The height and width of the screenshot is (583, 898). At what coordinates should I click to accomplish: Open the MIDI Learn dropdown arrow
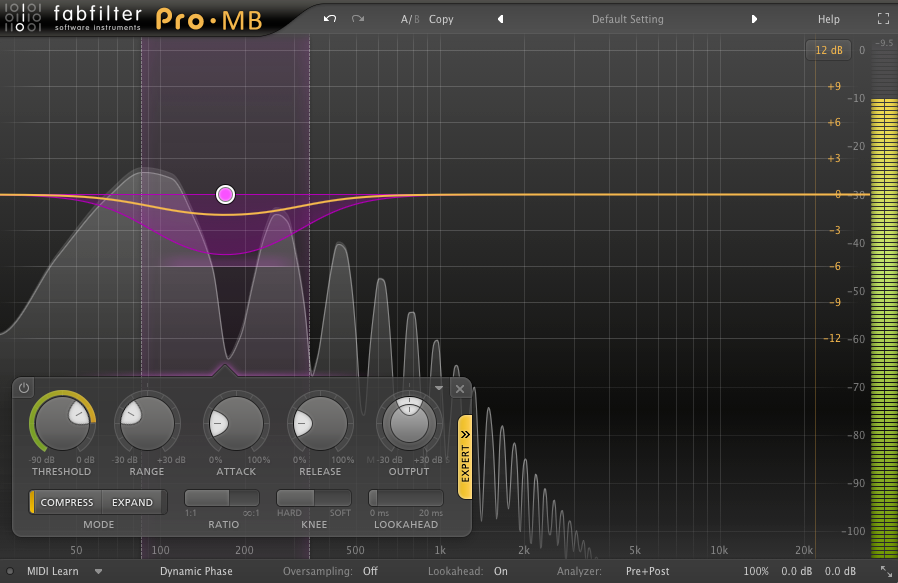click(x=99, y=572)
